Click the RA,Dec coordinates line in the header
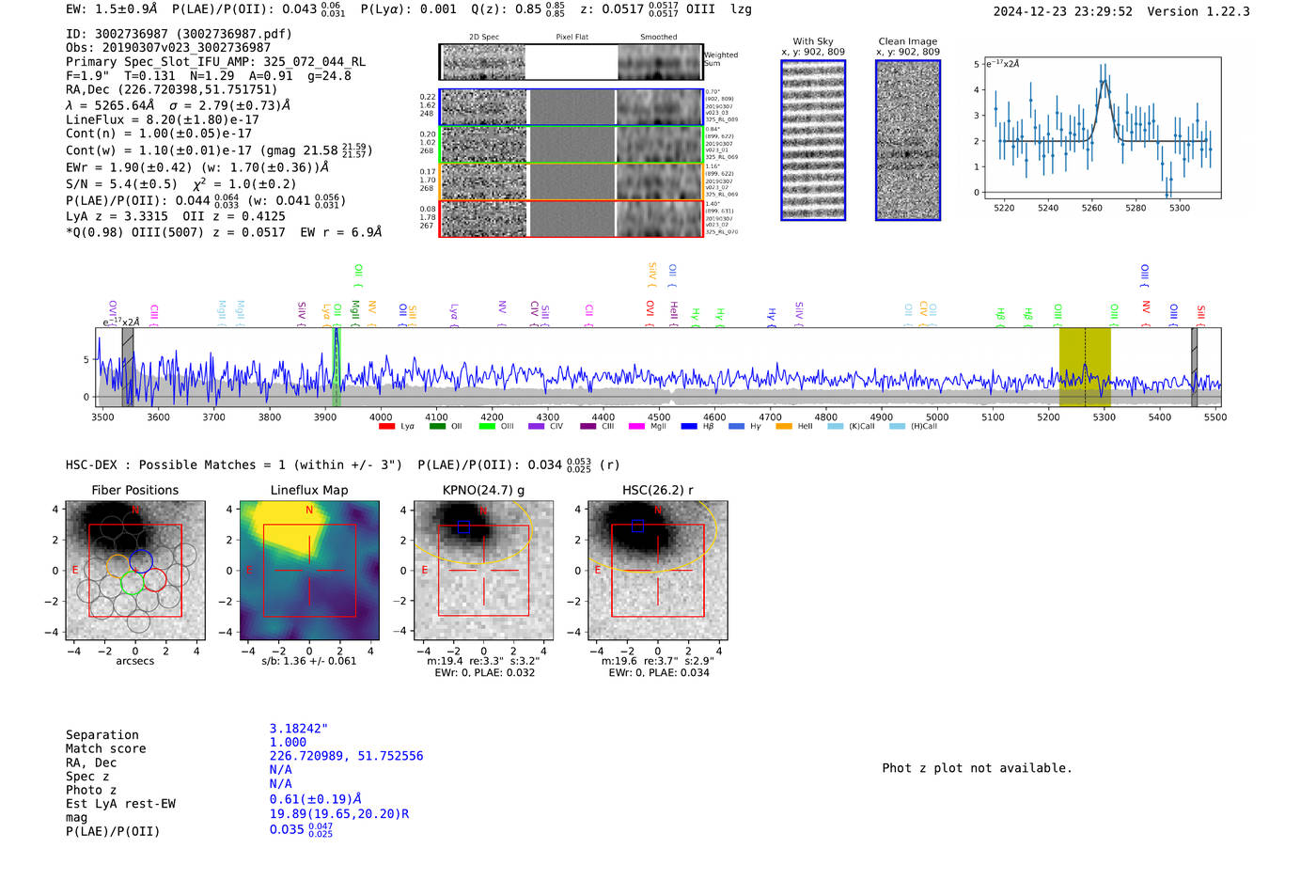 point(172,90)
